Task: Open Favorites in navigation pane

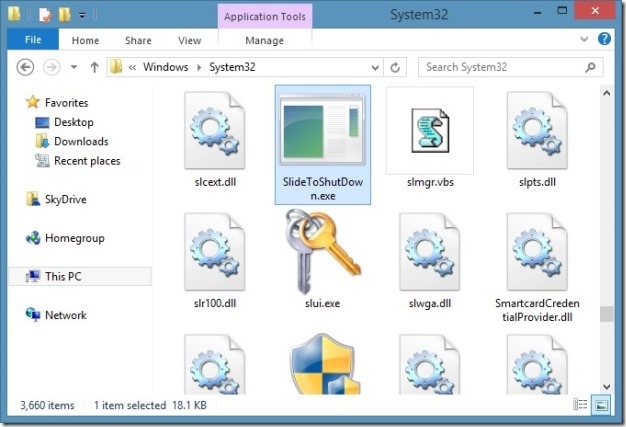Action: (66, 103)
